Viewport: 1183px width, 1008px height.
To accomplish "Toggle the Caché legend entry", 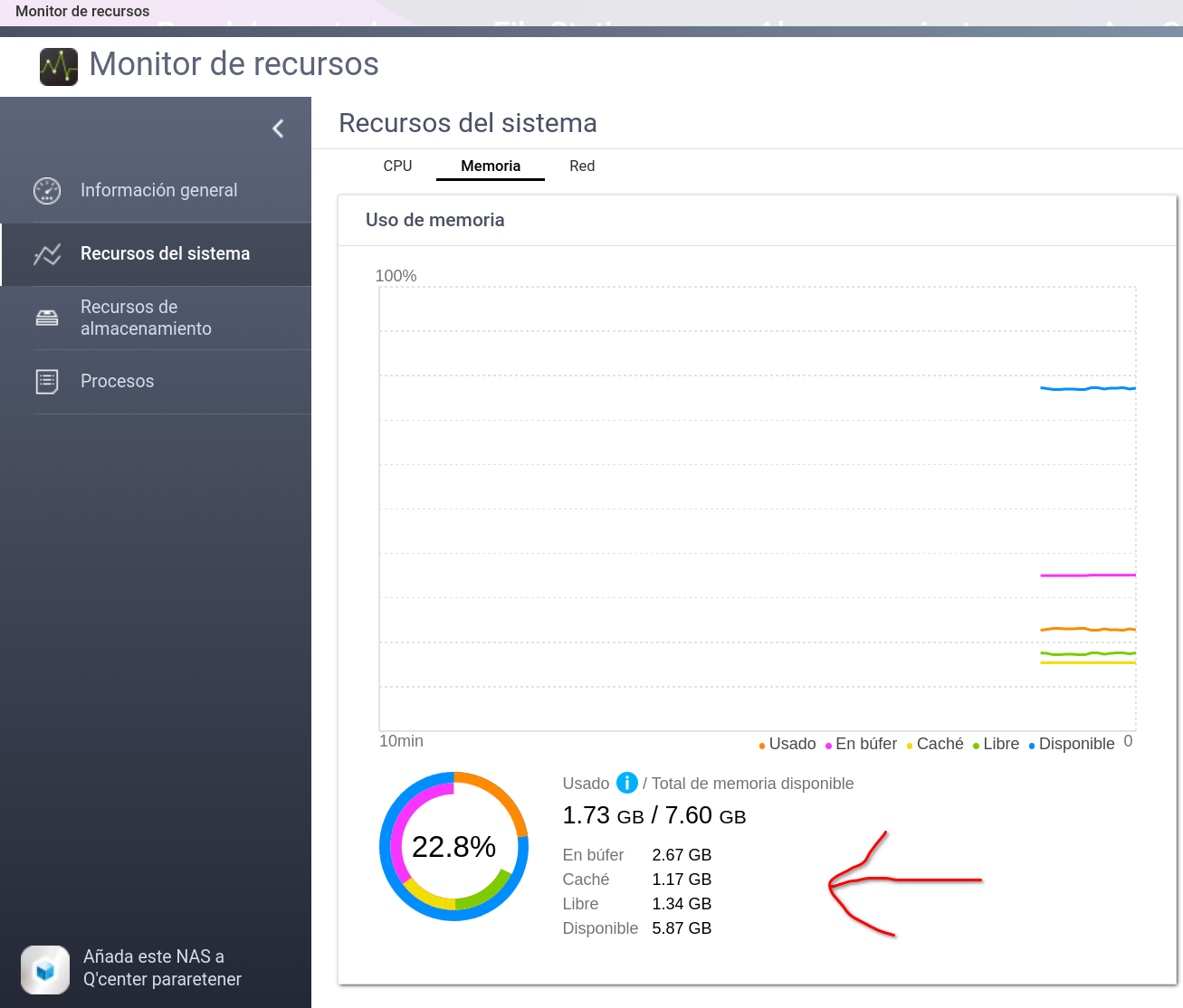I will click(x=935, y=744).
